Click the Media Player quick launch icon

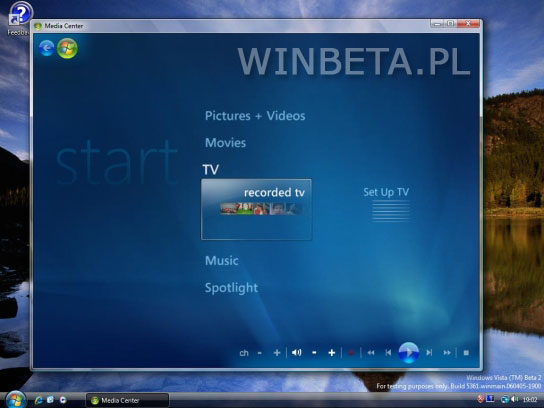pos(63,400)
